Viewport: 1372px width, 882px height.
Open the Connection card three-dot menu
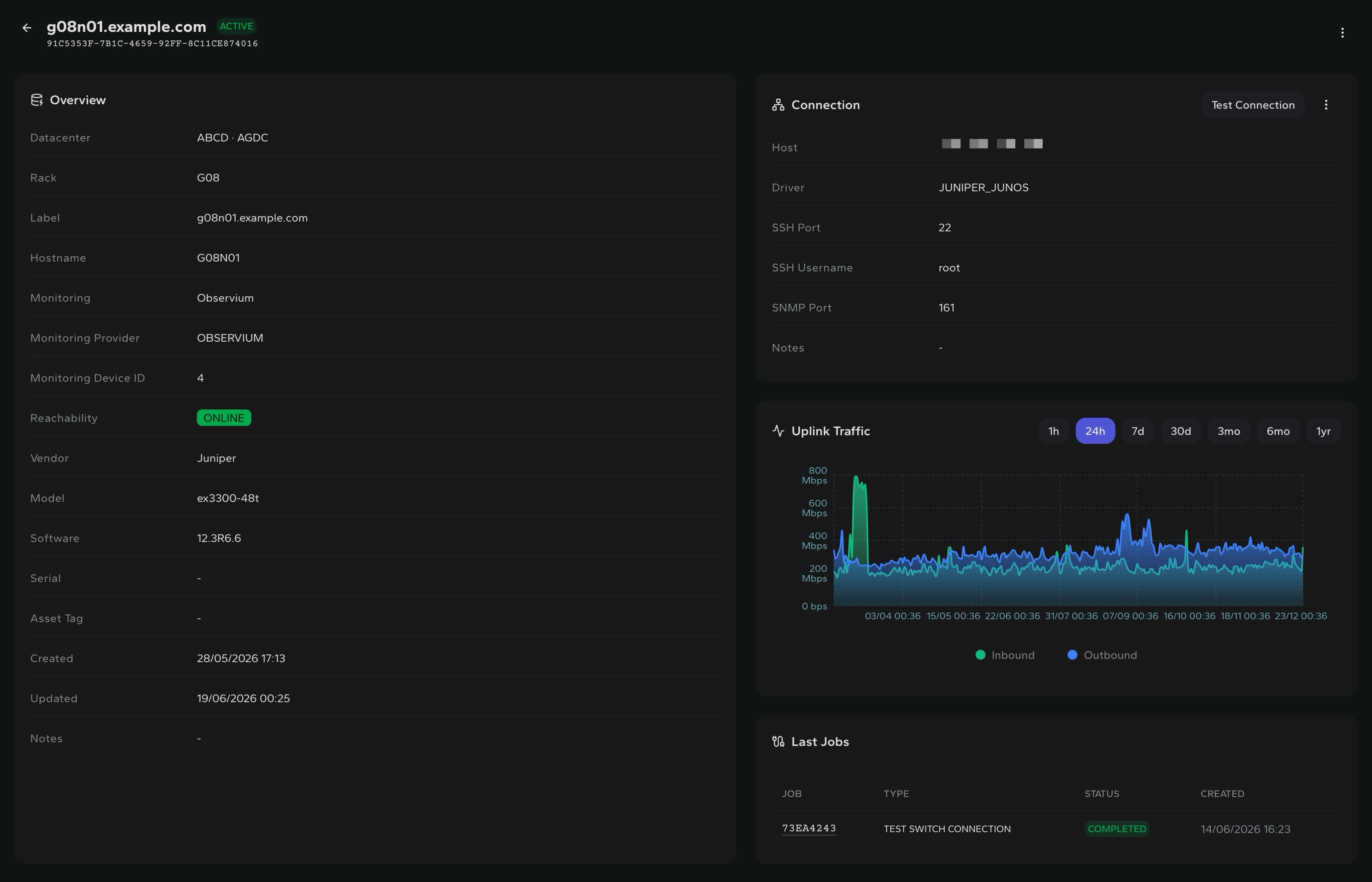point(1326,105)
